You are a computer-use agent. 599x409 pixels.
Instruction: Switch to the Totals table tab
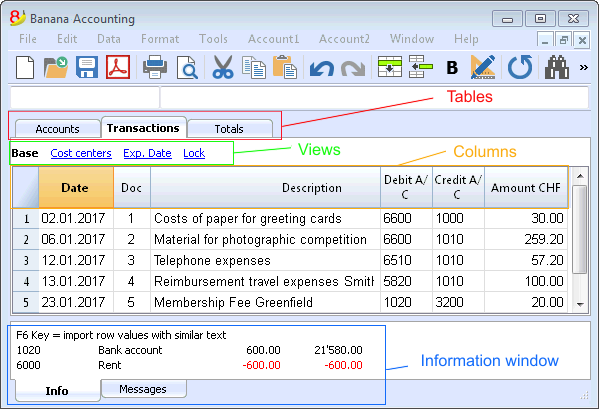[229, 129]
